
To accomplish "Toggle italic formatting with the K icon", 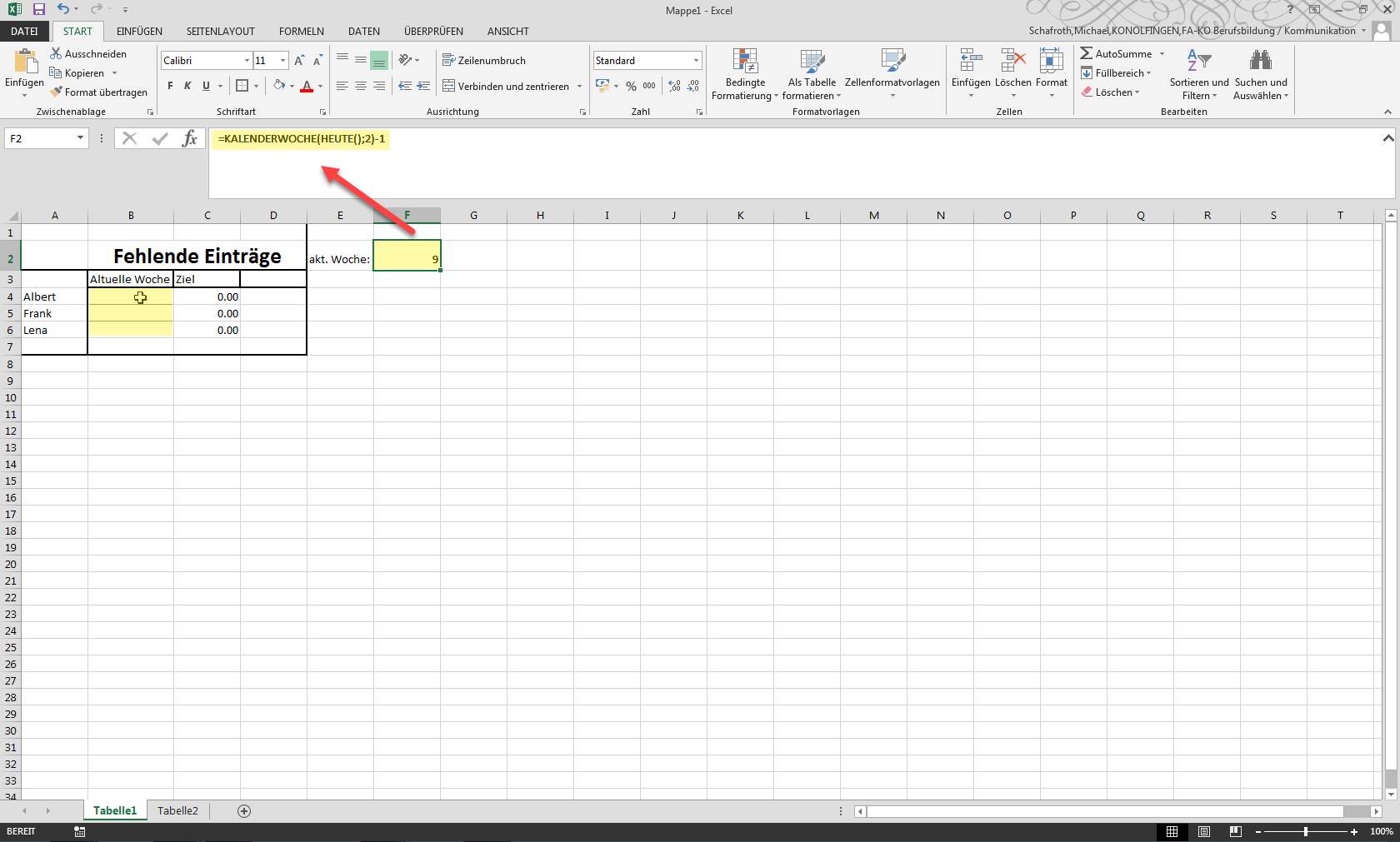I will coord(187,86).
